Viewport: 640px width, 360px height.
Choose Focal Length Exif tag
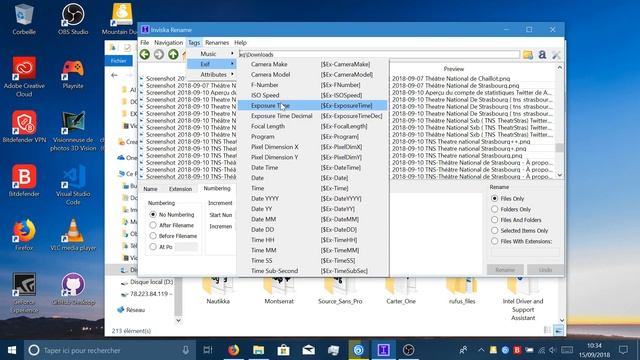click(312, 126)
